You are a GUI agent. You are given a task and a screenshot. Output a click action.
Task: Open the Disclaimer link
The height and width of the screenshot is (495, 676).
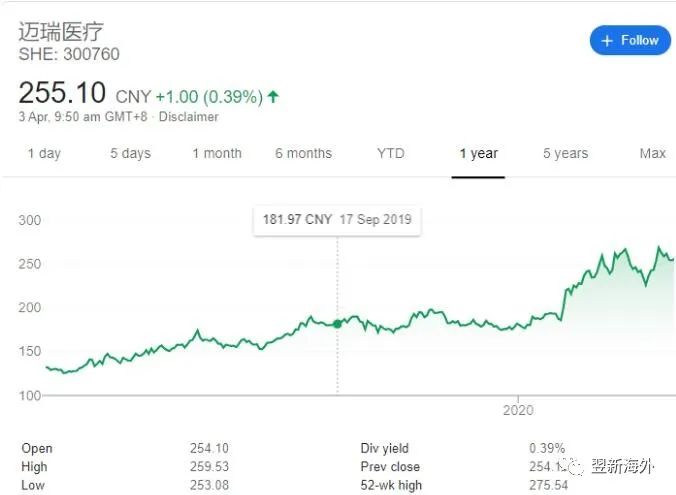(188, 117)
